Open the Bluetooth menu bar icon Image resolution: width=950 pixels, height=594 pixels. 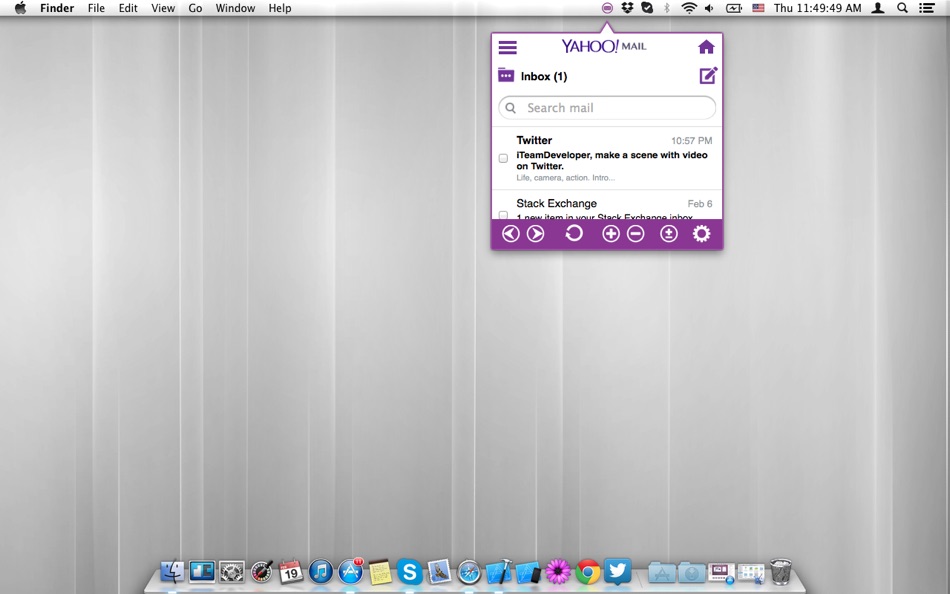[666, 8]
